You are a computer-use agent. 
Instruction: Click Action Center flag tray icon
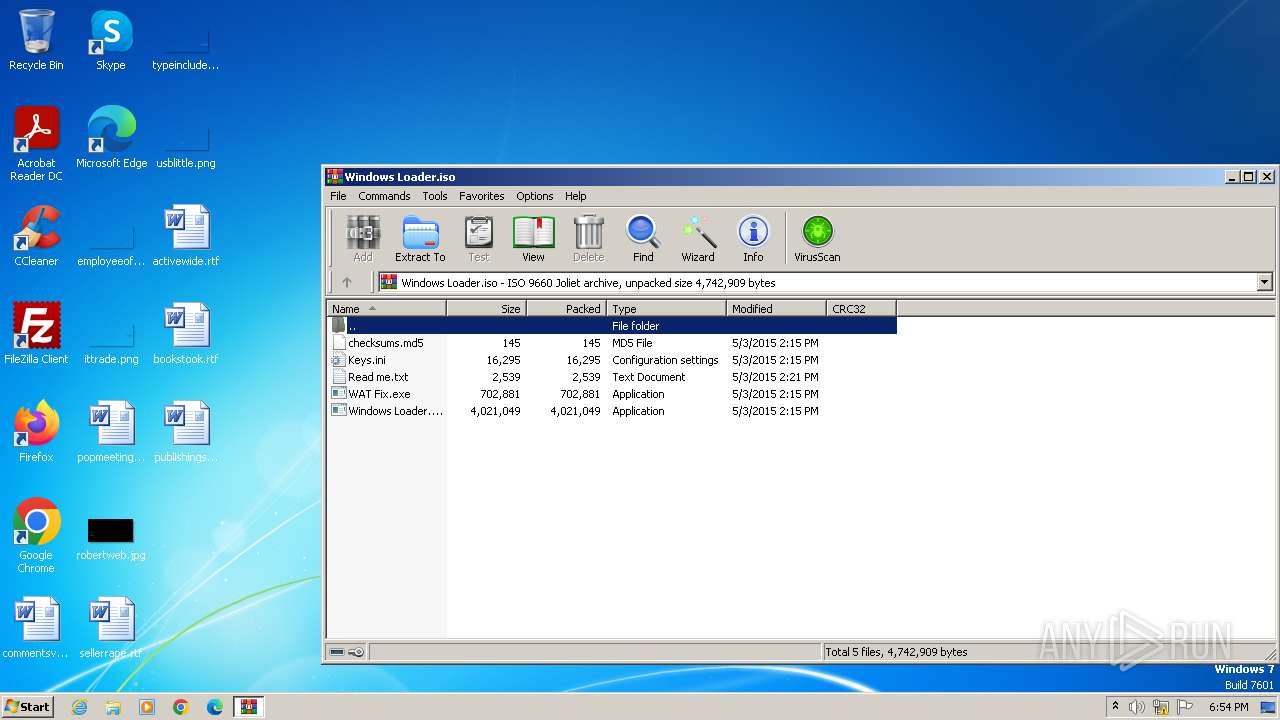tap(1186, 707)
